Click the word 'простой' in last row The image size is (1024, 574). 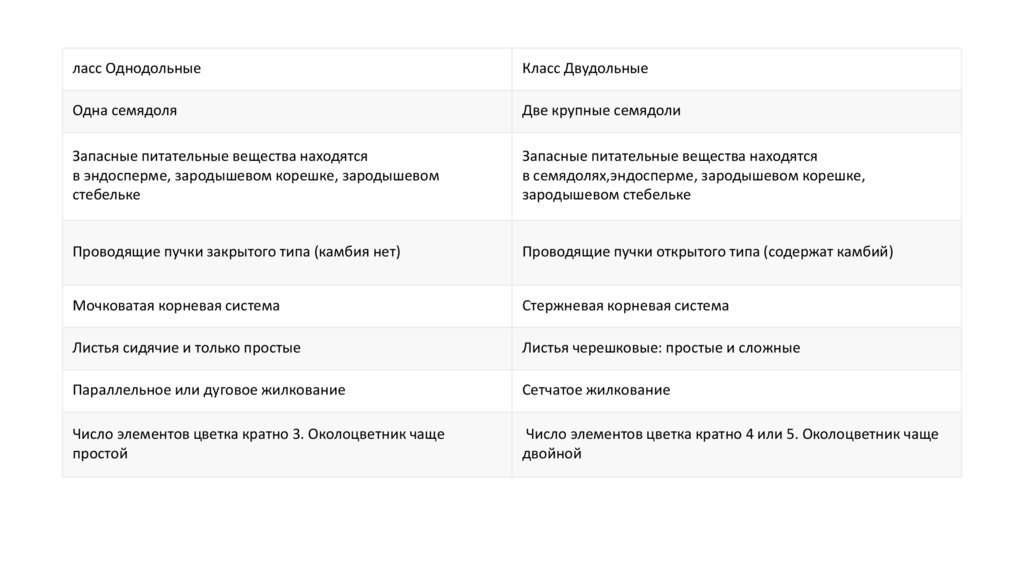100,454
